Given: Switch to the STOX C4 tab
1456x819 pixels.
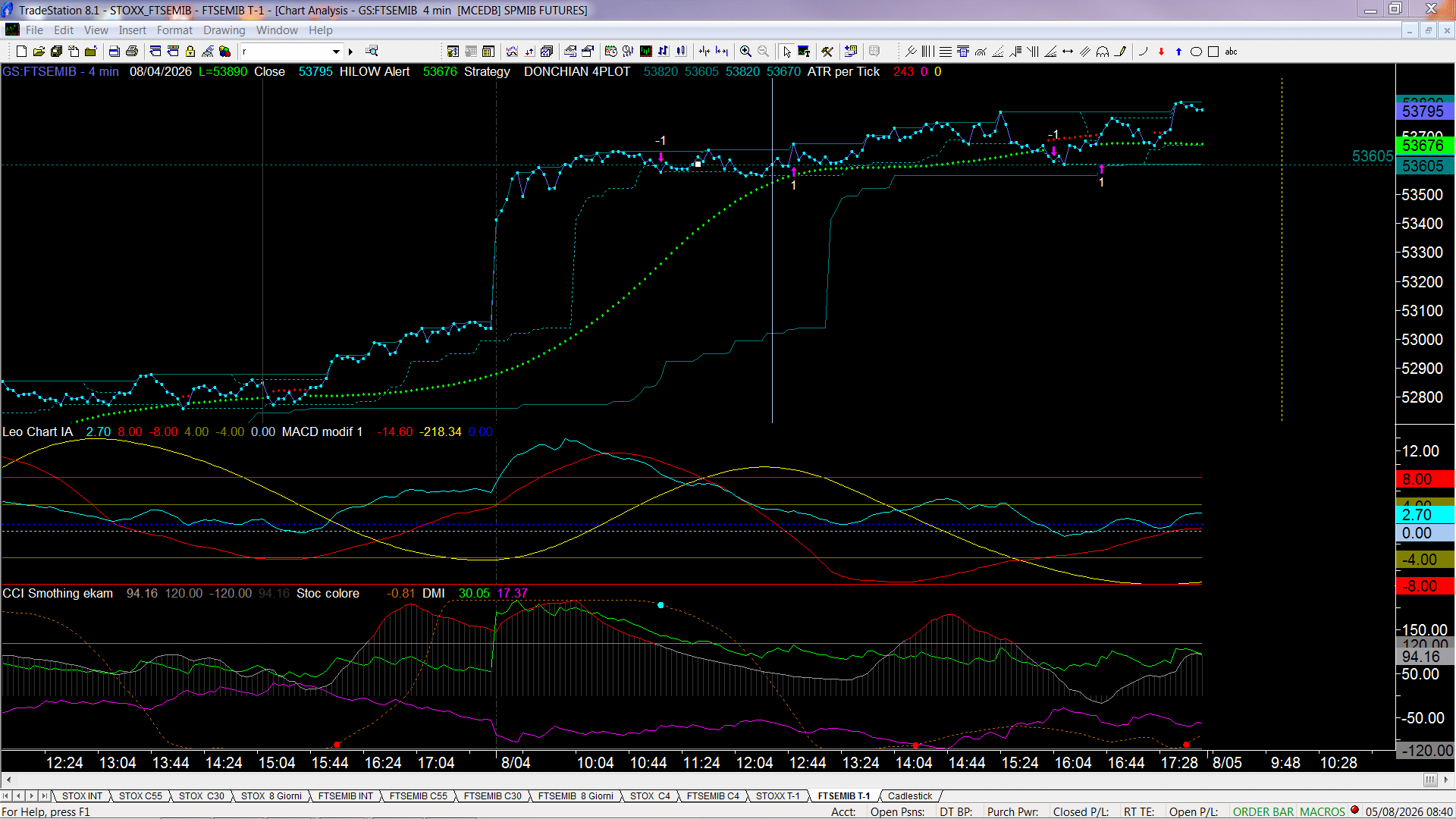Looking at the screenshot, I should [650, 796].
